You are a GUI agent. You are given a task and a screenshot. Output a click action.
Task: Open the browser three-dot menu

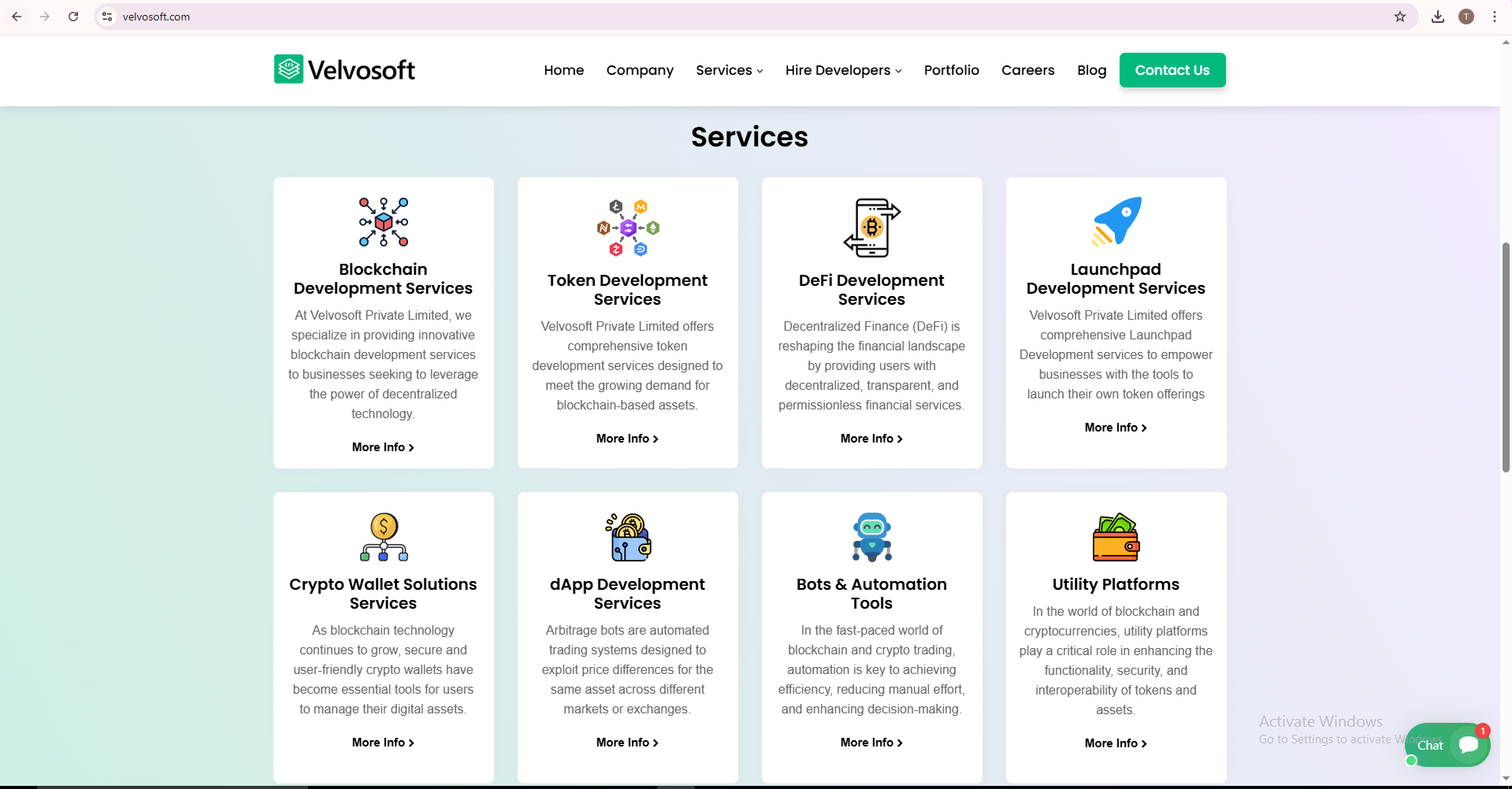pos(1495,17)
